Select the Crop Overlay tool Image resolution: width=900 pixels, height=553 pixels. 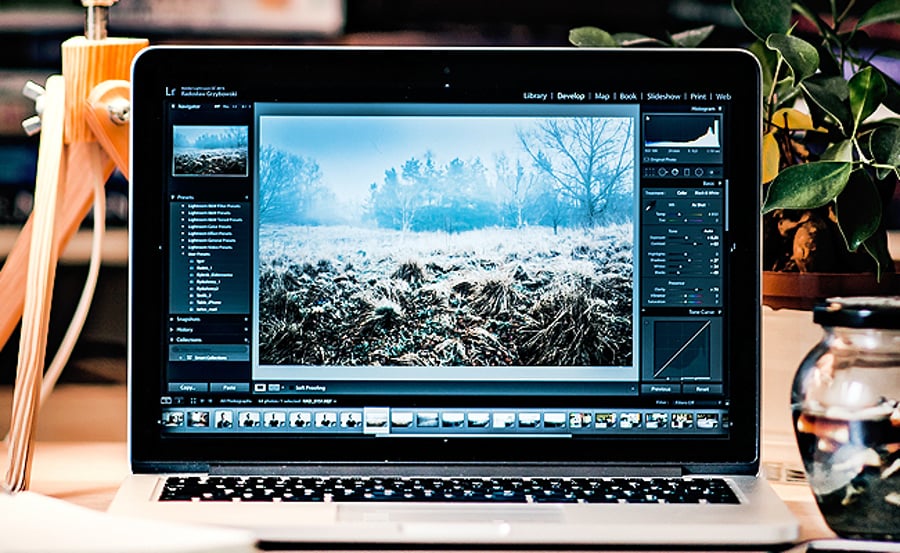649,171
